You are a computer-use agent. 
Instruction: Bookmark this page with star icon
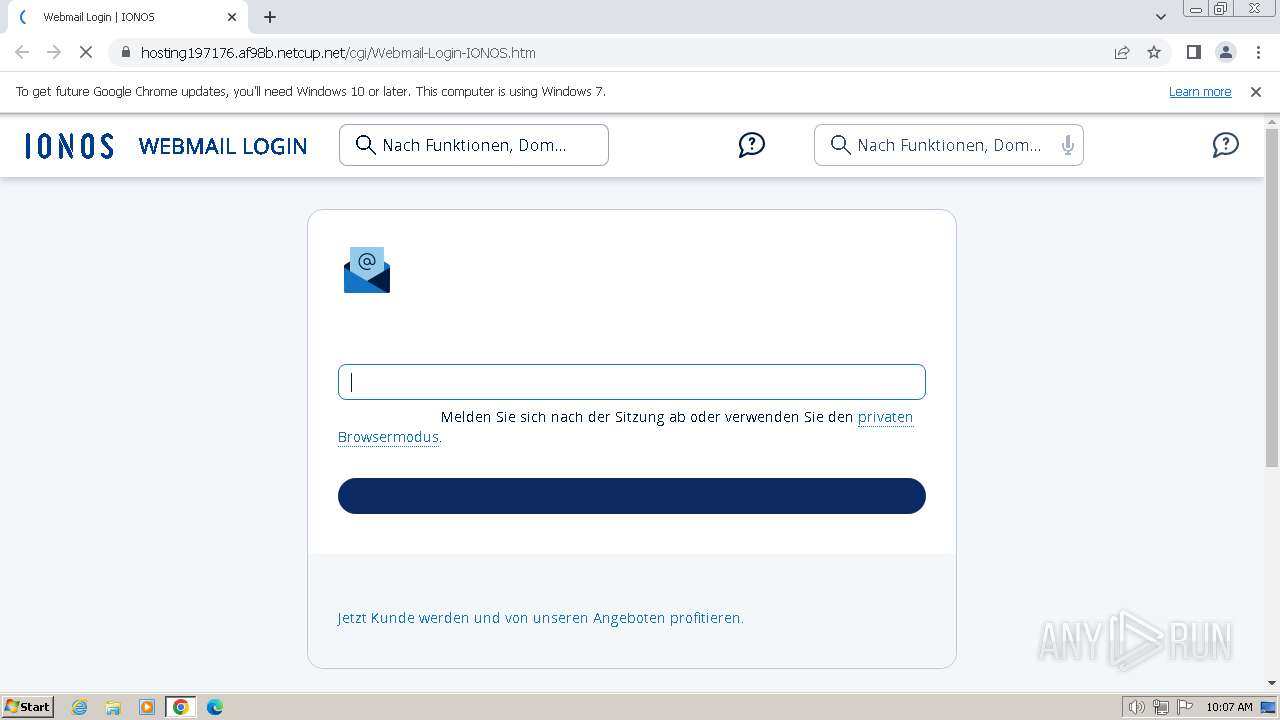click(x=1154, y=53)
